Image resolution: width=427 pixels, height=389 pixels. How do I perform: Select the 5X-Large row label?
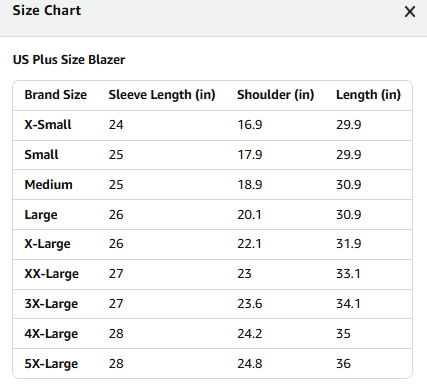click(51, 364)
